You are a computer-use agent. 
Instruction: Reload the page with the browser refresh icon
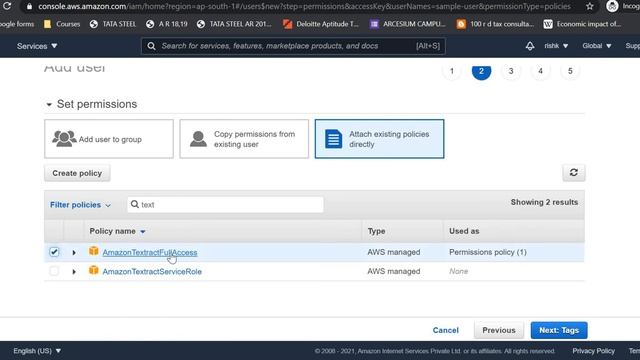[7, 6]
